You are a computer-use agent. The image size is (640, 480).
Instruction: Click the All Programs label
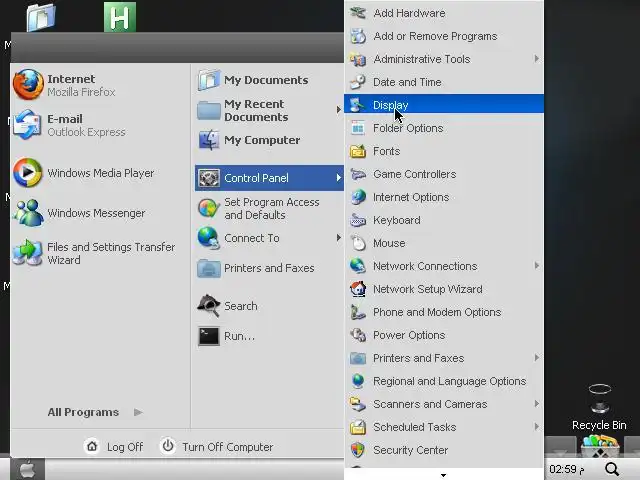(83, 412)
